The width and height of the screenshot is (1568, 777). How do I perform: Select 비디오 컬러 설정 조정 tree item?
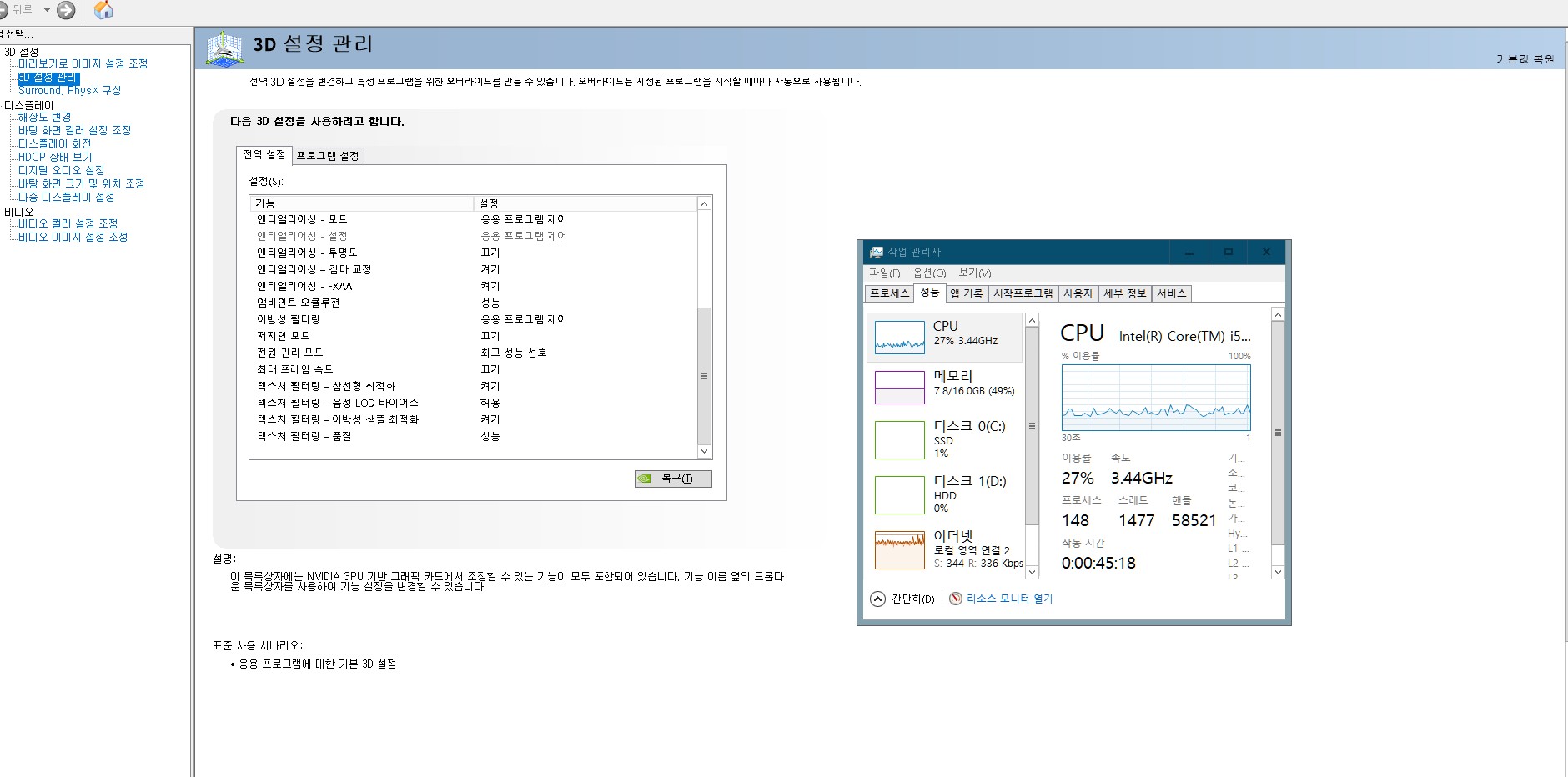point(68,223)
